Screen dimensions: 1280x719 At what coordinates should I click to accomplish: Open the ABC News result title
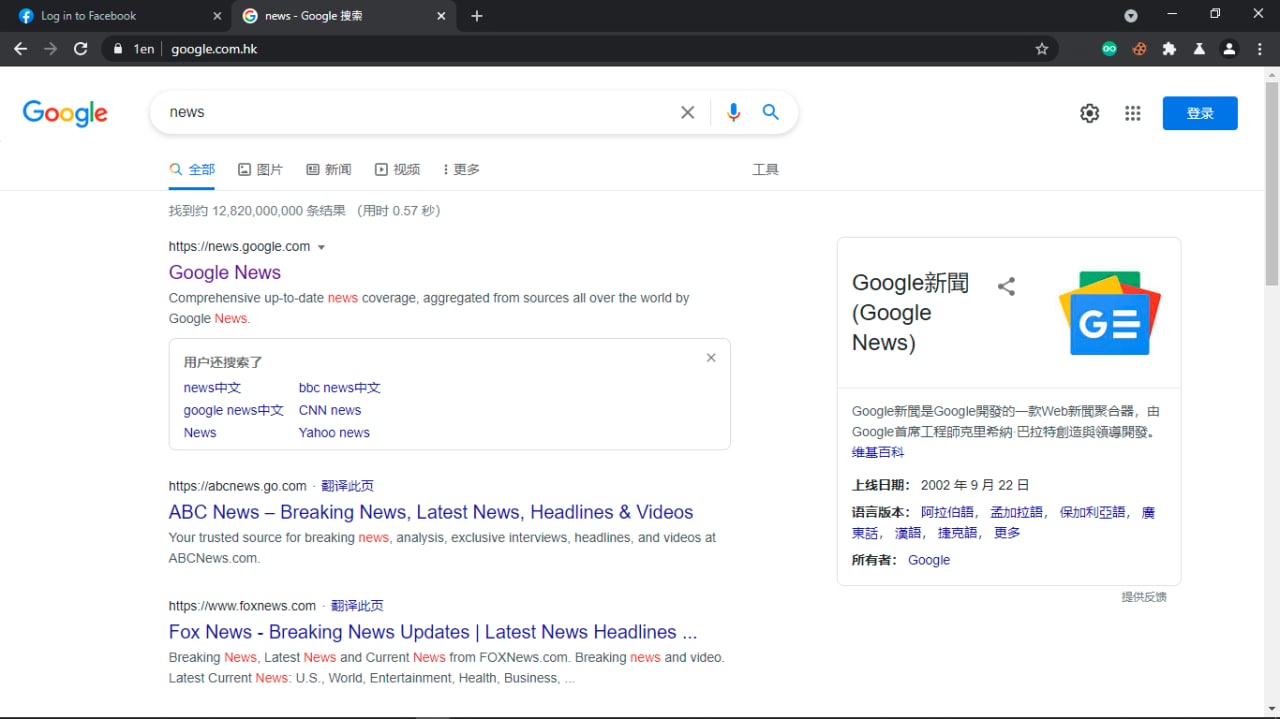[x=431, y=512]
